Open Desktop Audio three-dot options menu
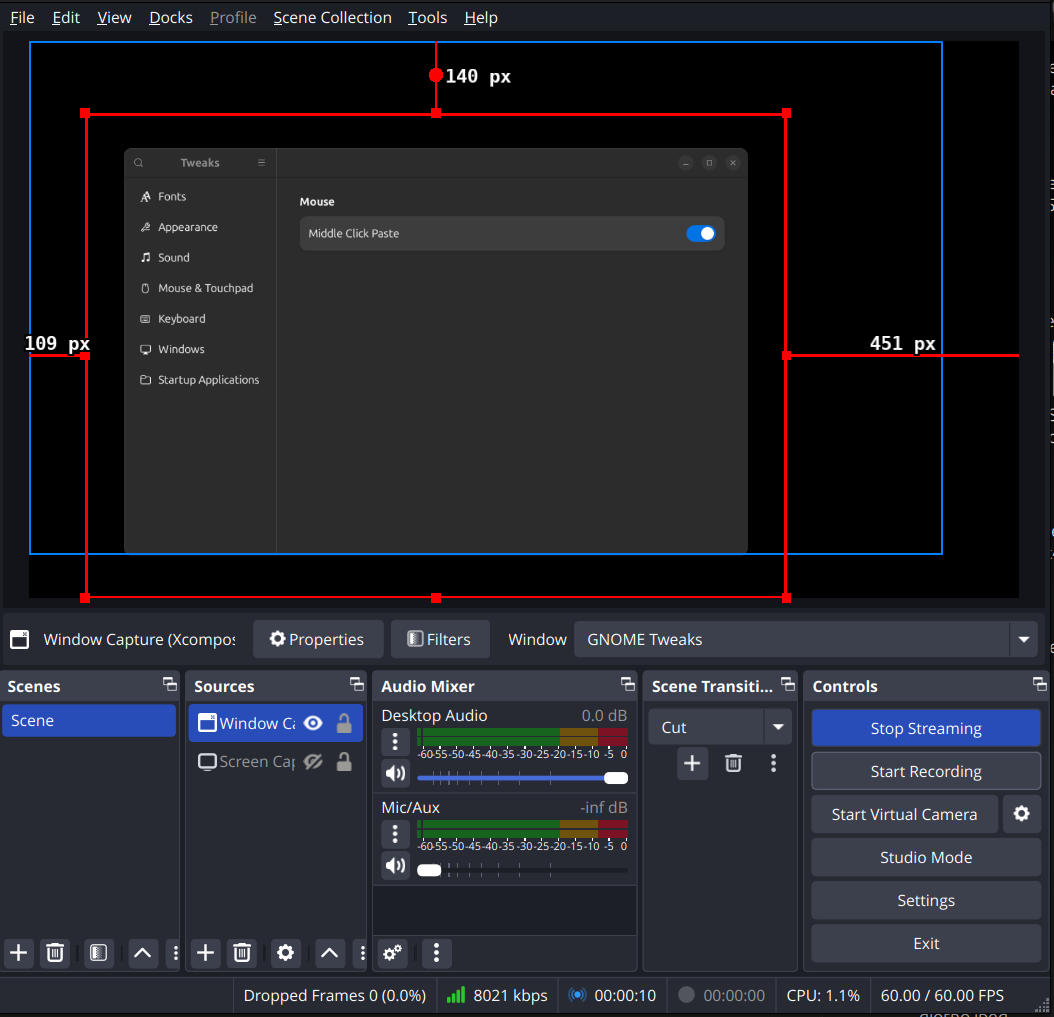Image resolution: width=1054 pixels, height=1017 pixels. [x=395, y=742]
